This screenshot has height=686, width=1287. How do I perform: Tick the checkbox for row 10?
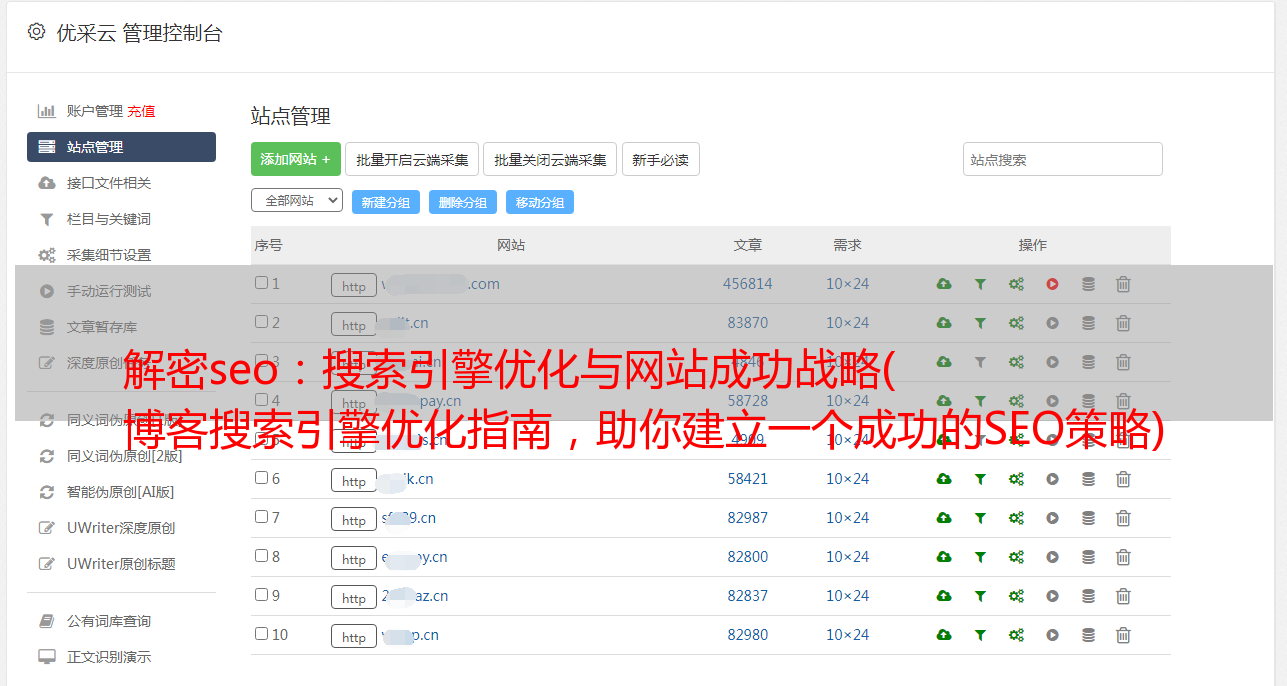pyautogui.click(x=261, y=634)
